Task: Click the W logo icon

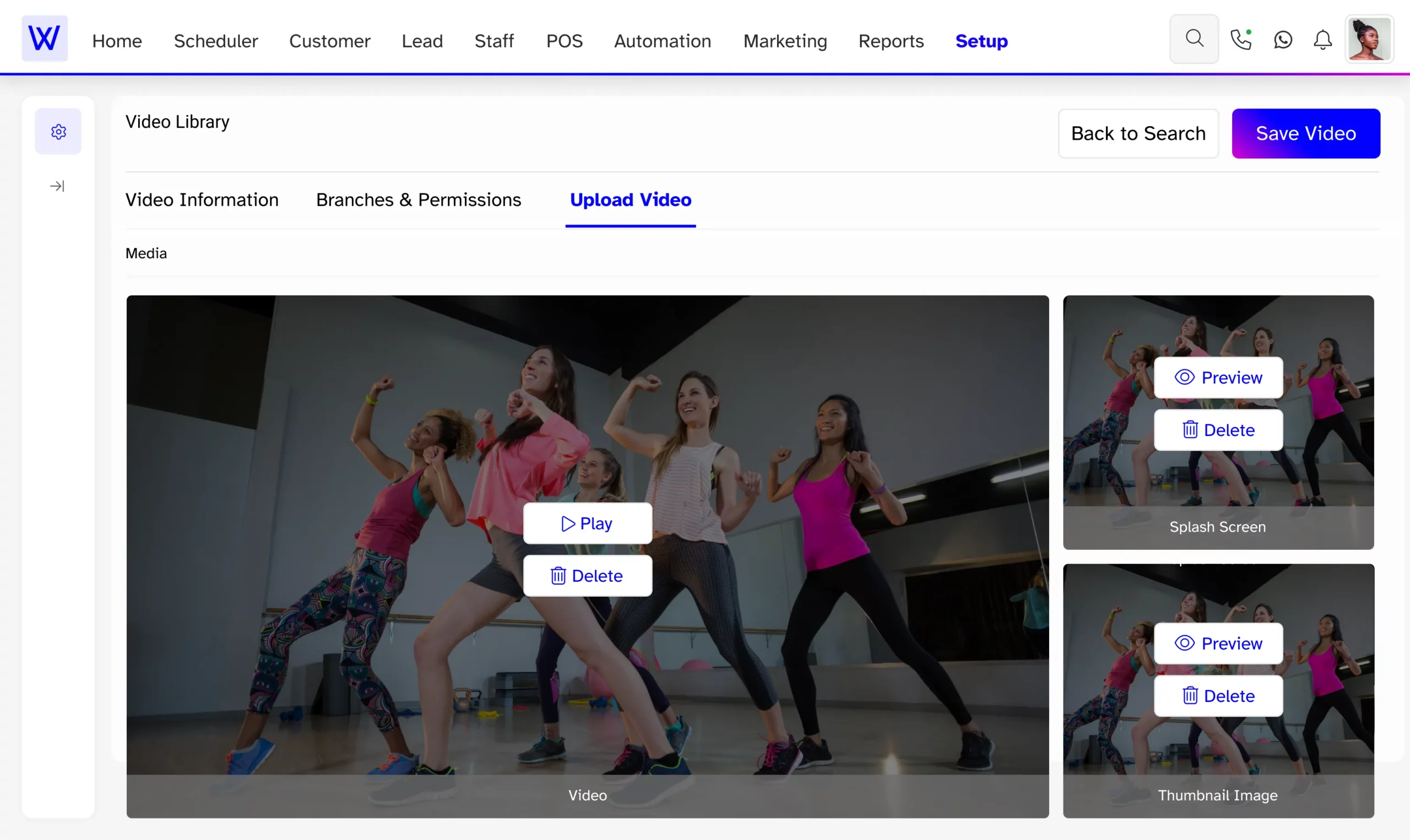Action: (44, 39)
